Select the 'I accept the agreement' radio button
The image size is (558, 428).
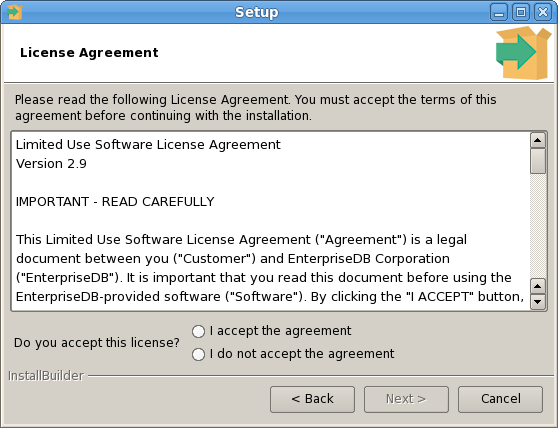tap(198, 331)
